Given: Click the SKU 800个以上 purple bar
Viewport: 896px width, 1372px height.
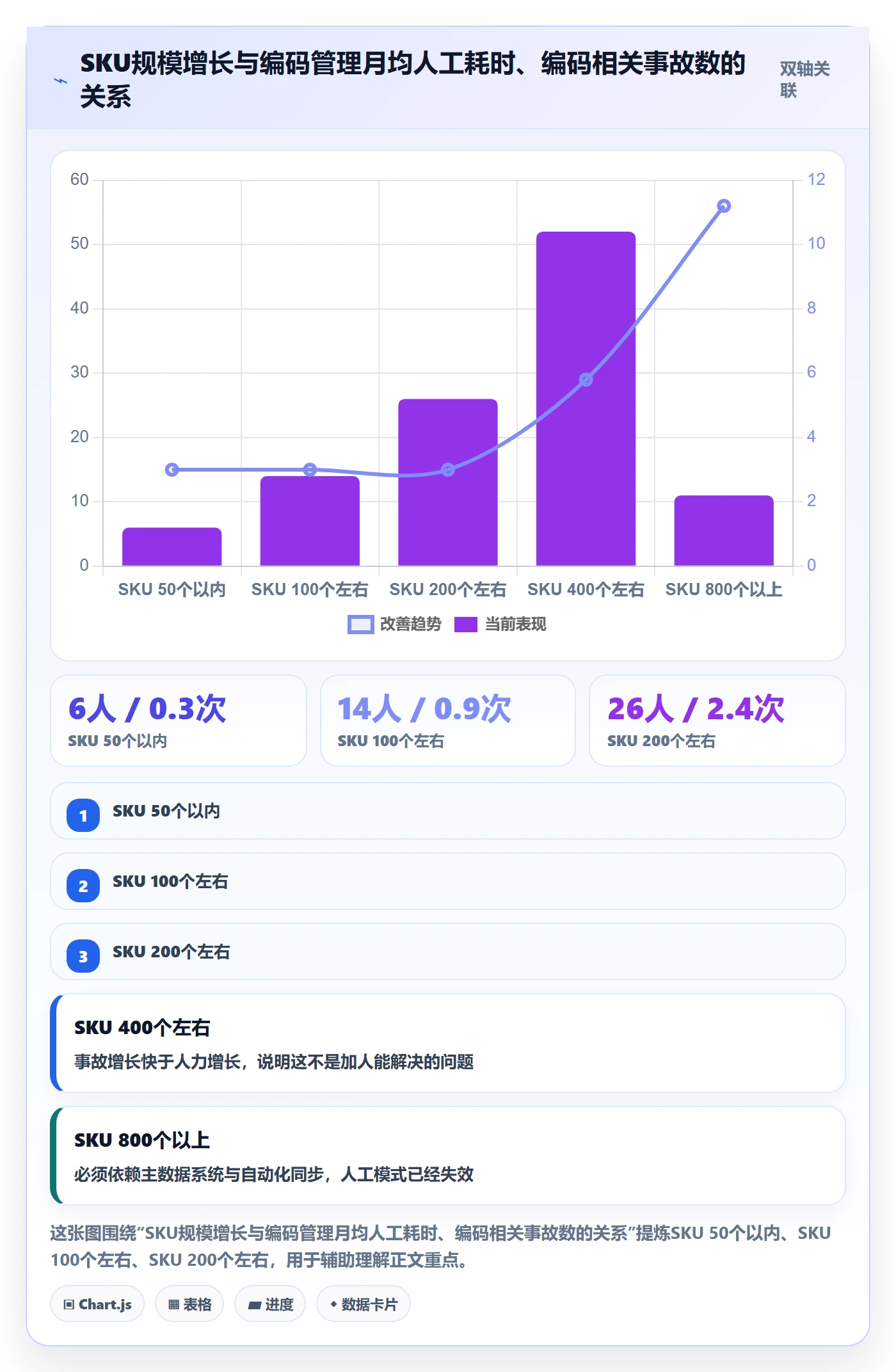Looking at the screenshot, I should [x=724, y=530].
